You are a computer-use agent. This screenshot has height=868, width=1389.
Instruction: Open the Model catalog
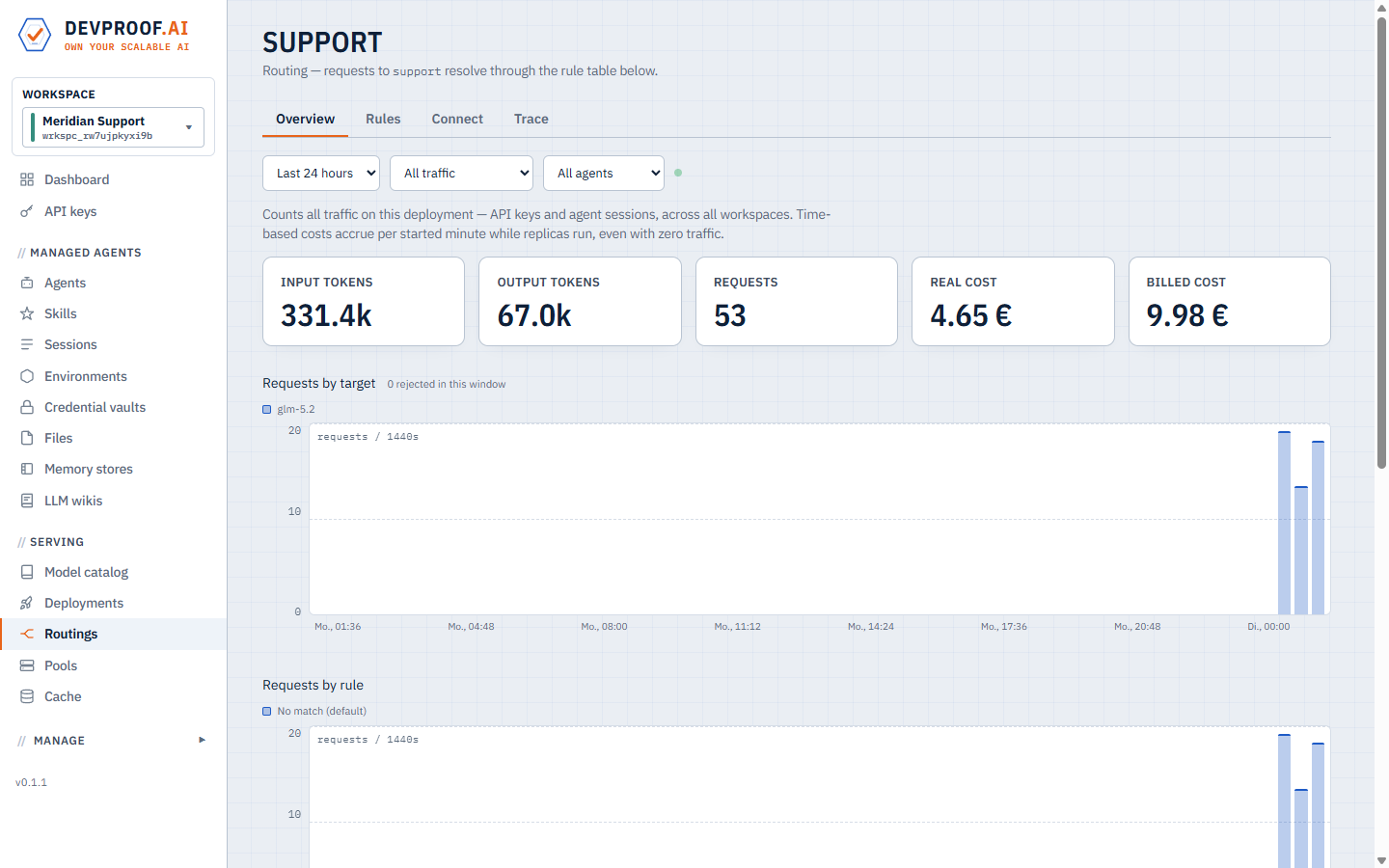(113, 572)
